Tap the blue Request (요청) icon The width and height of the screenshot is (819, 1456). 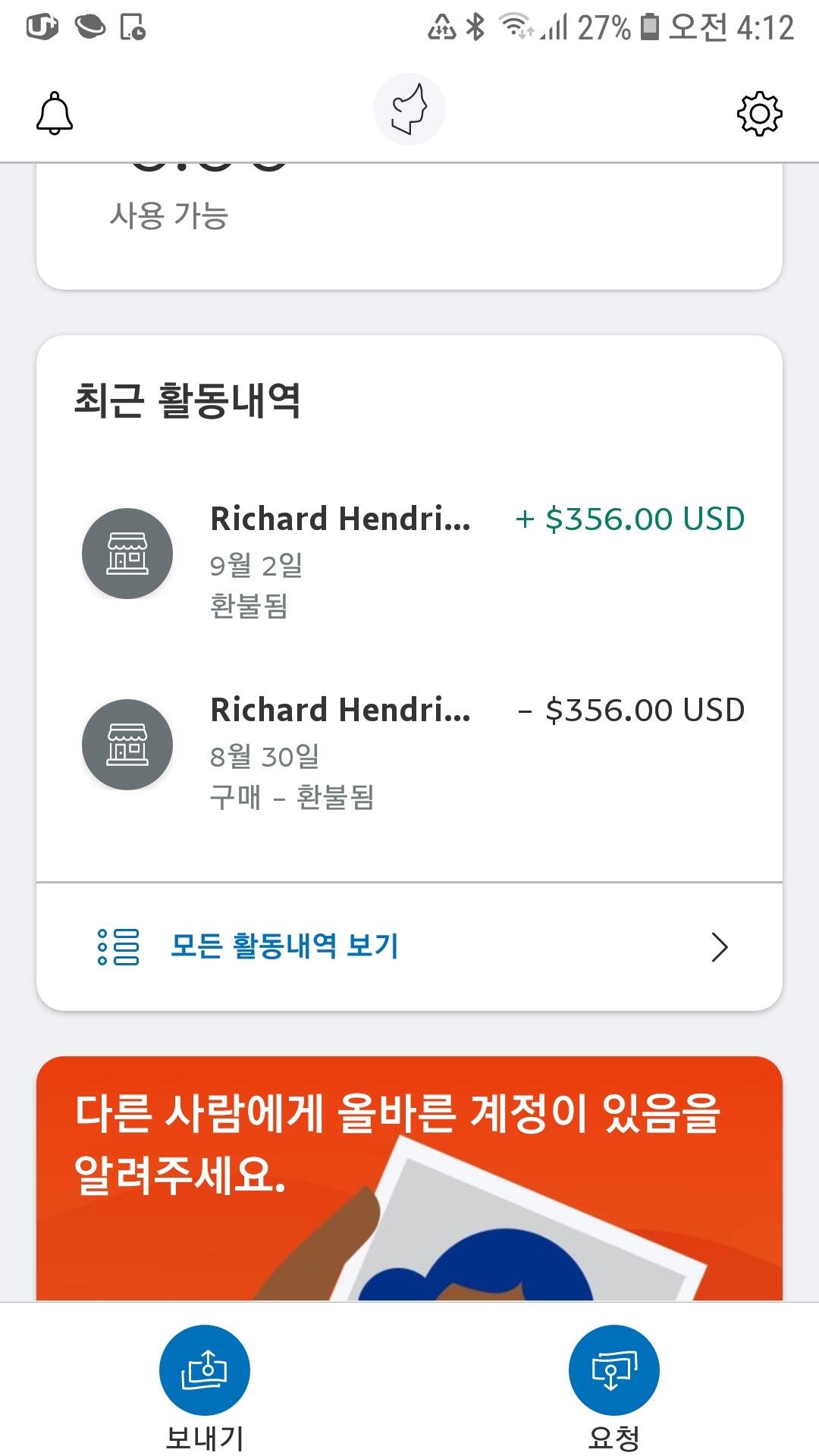click(x=613, y=1370)
